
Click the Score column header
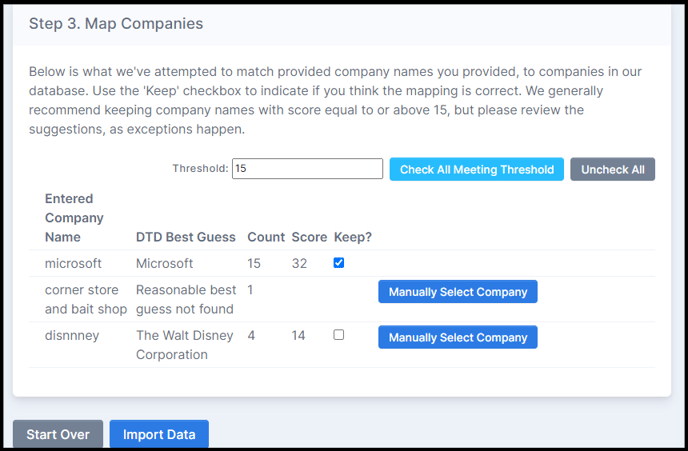(308, 237)
